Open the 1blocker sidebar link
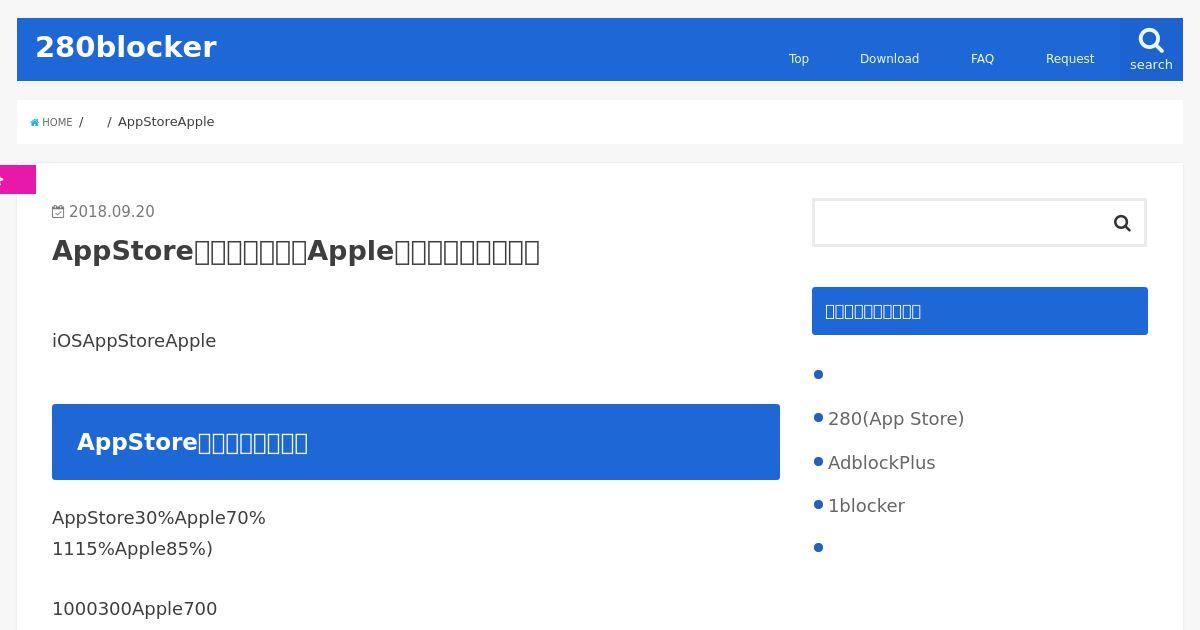The image size is (1200, 630). (866, 506)
